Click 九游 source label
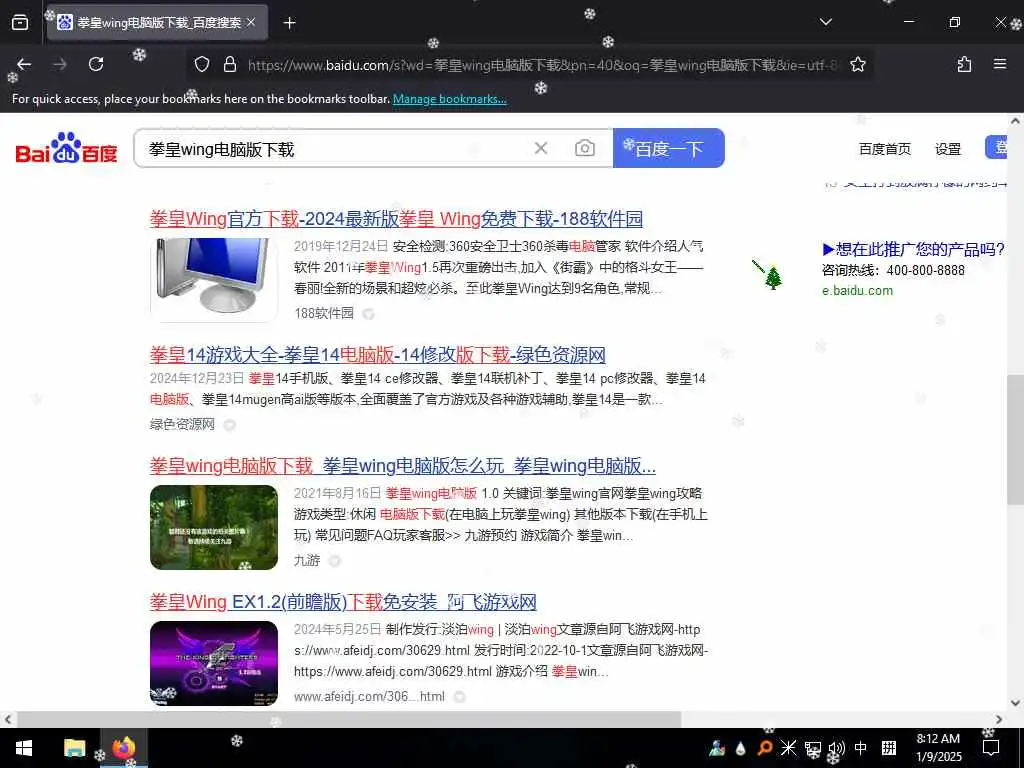 point(307,560)
